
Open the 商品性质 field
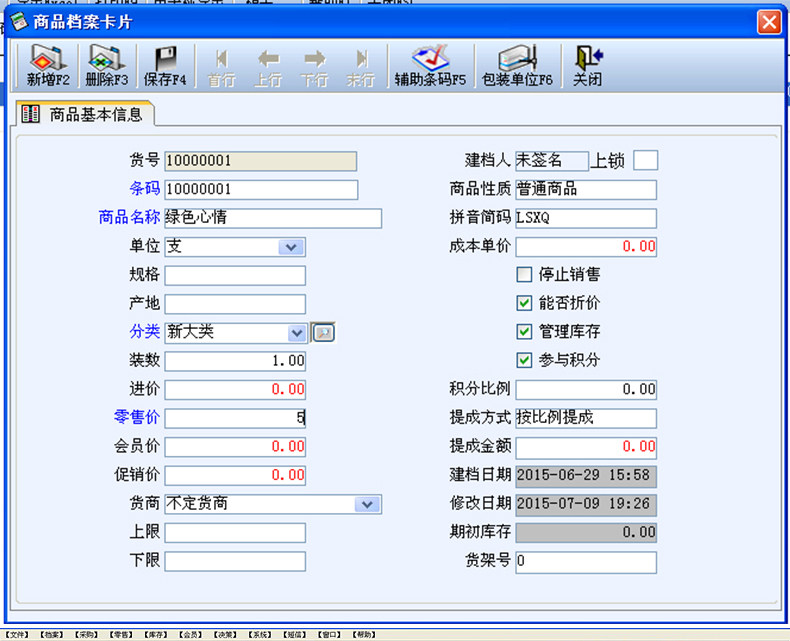(x=586, y=189)
